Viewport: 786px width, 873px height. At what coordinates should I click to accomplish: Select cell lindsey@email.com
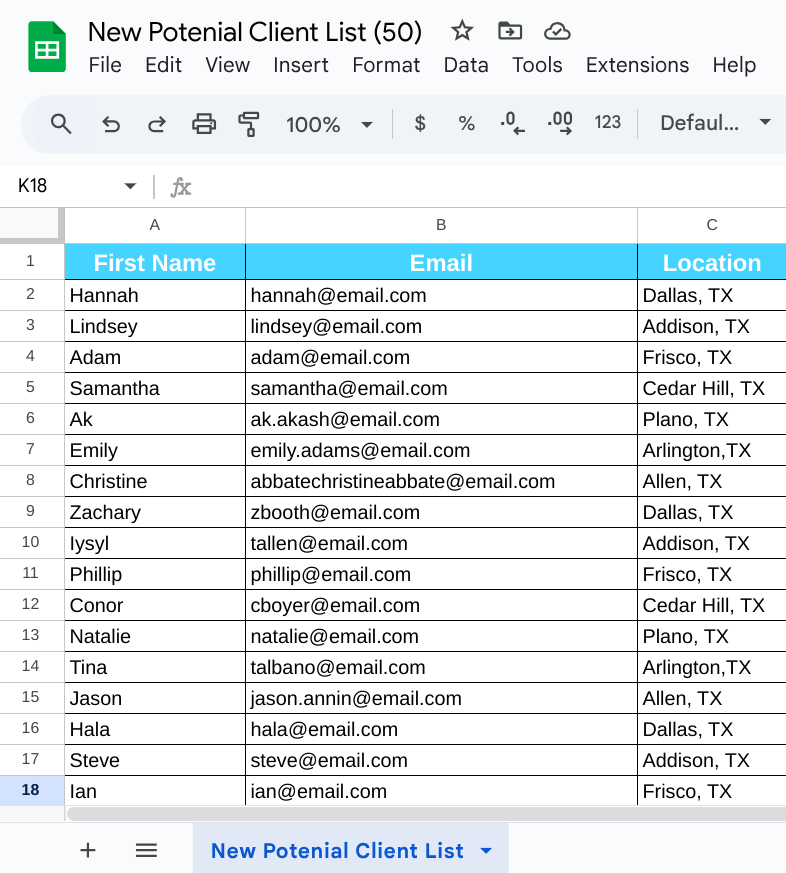coord(441,326)
